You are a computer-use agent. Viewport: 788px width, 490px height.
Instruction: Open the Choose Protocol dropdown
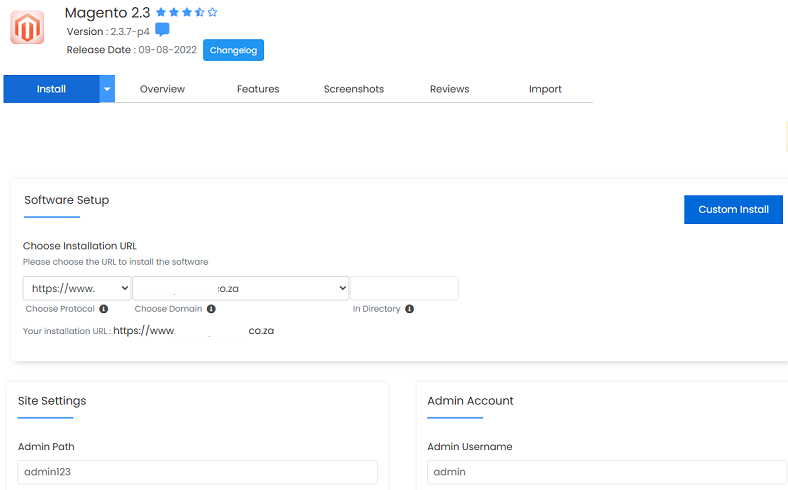pyautogui.click(x=77, y=288)
